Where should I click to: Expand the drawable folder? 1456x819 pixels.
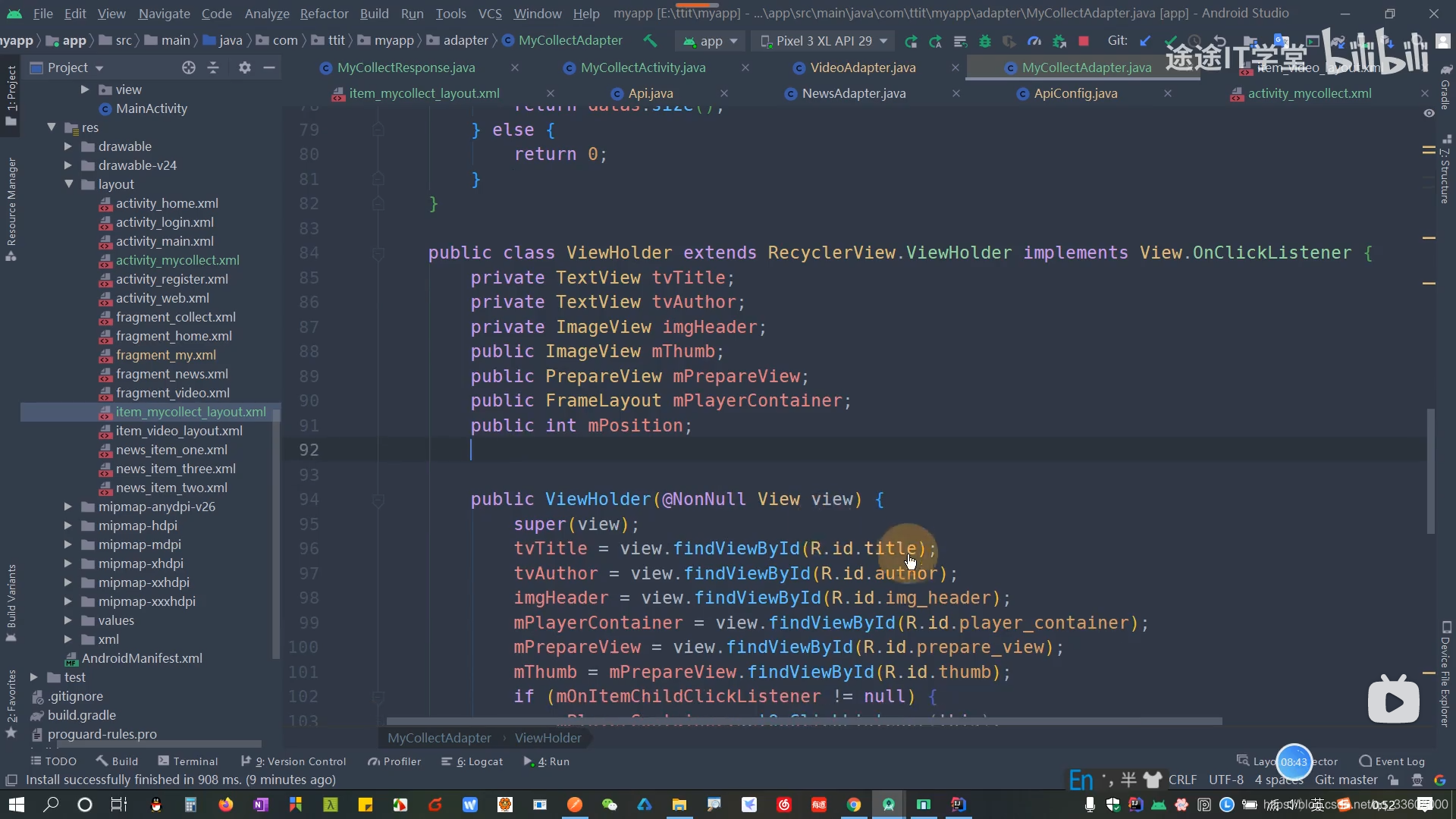pyautogui.click(x=69, y=146)
